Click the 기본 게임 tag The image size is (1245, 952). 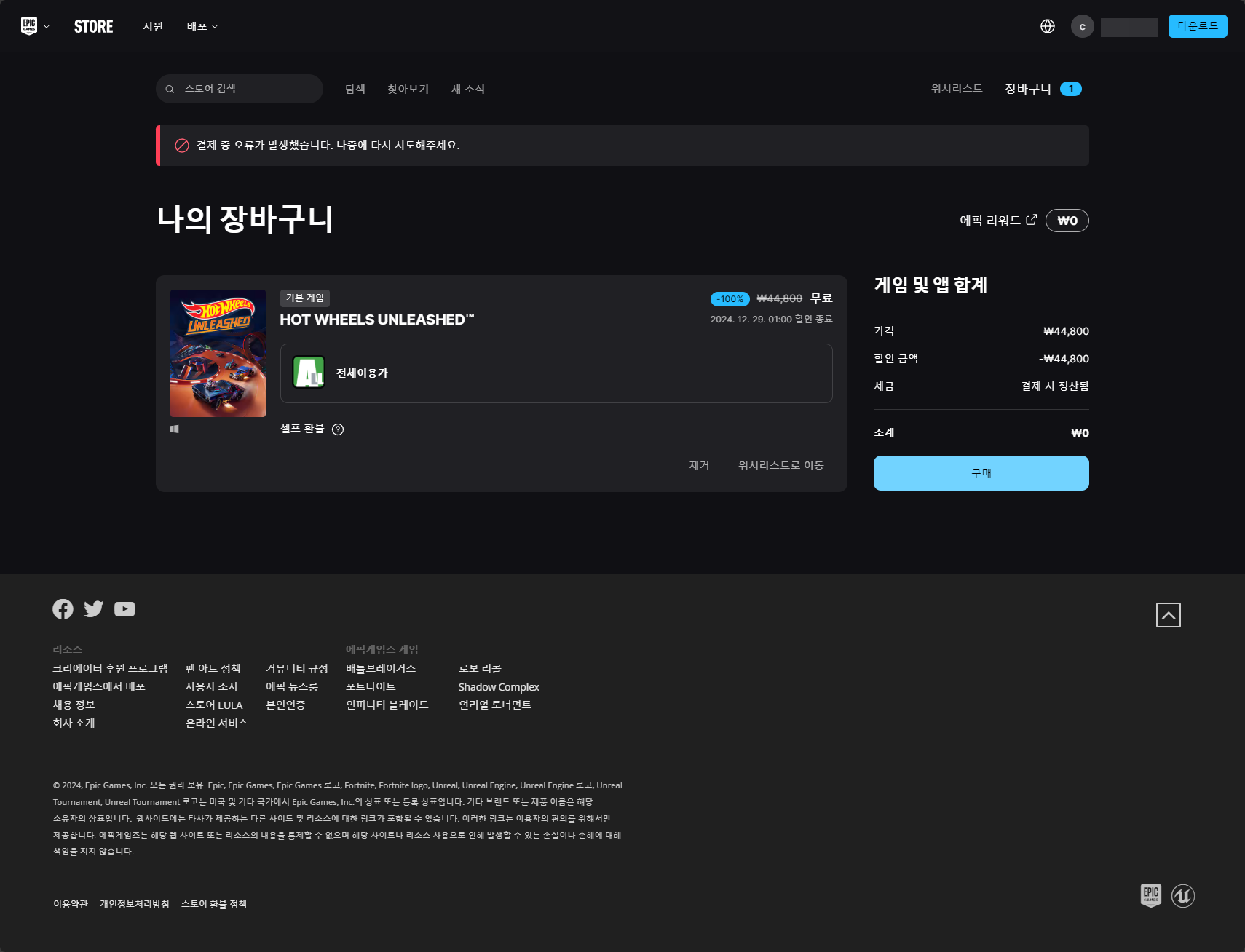(x=305, y=298)
